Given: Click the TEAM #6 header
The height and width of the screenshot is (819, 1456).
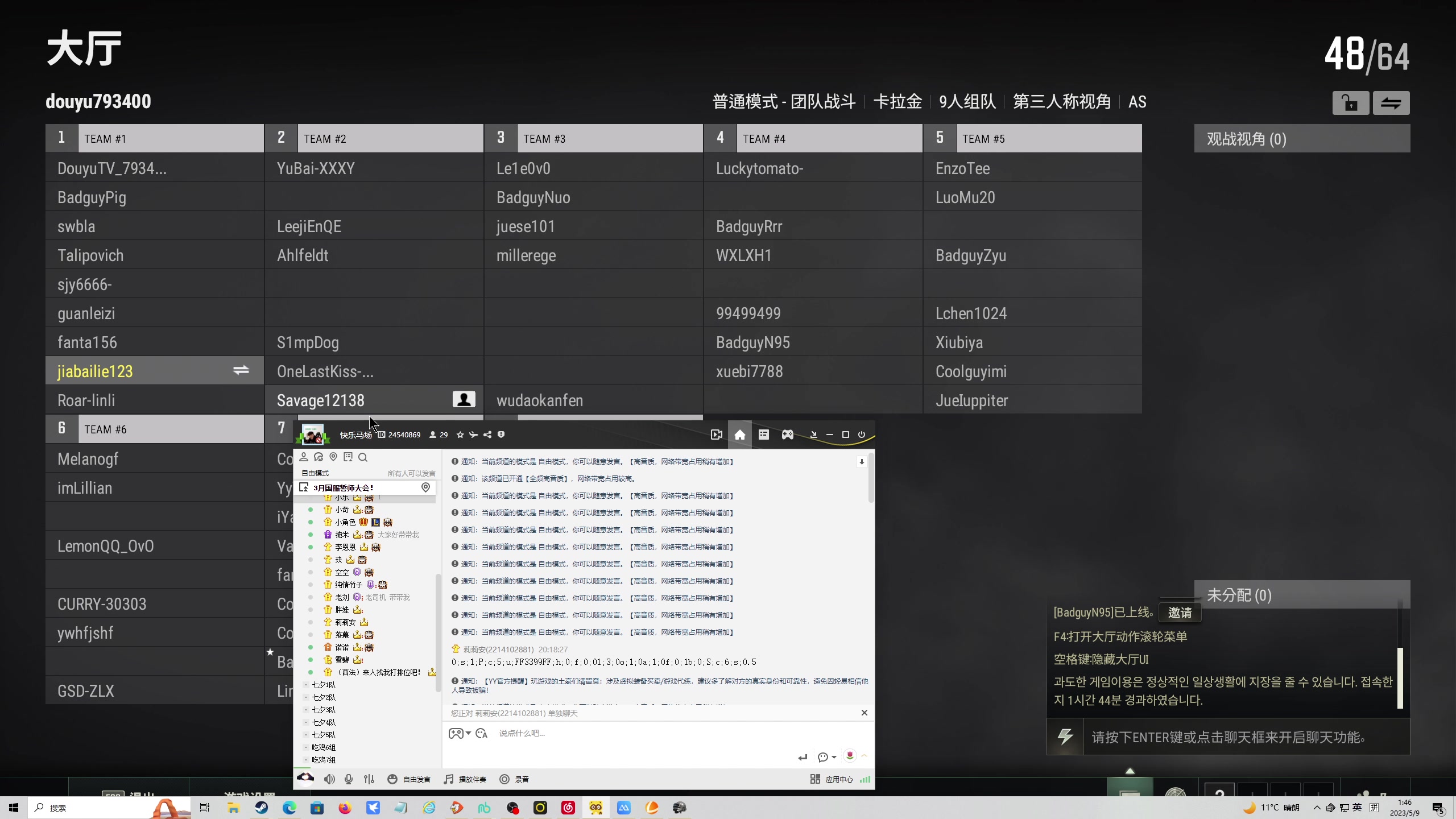Looking at the screenshot, I should pos(154,429).
